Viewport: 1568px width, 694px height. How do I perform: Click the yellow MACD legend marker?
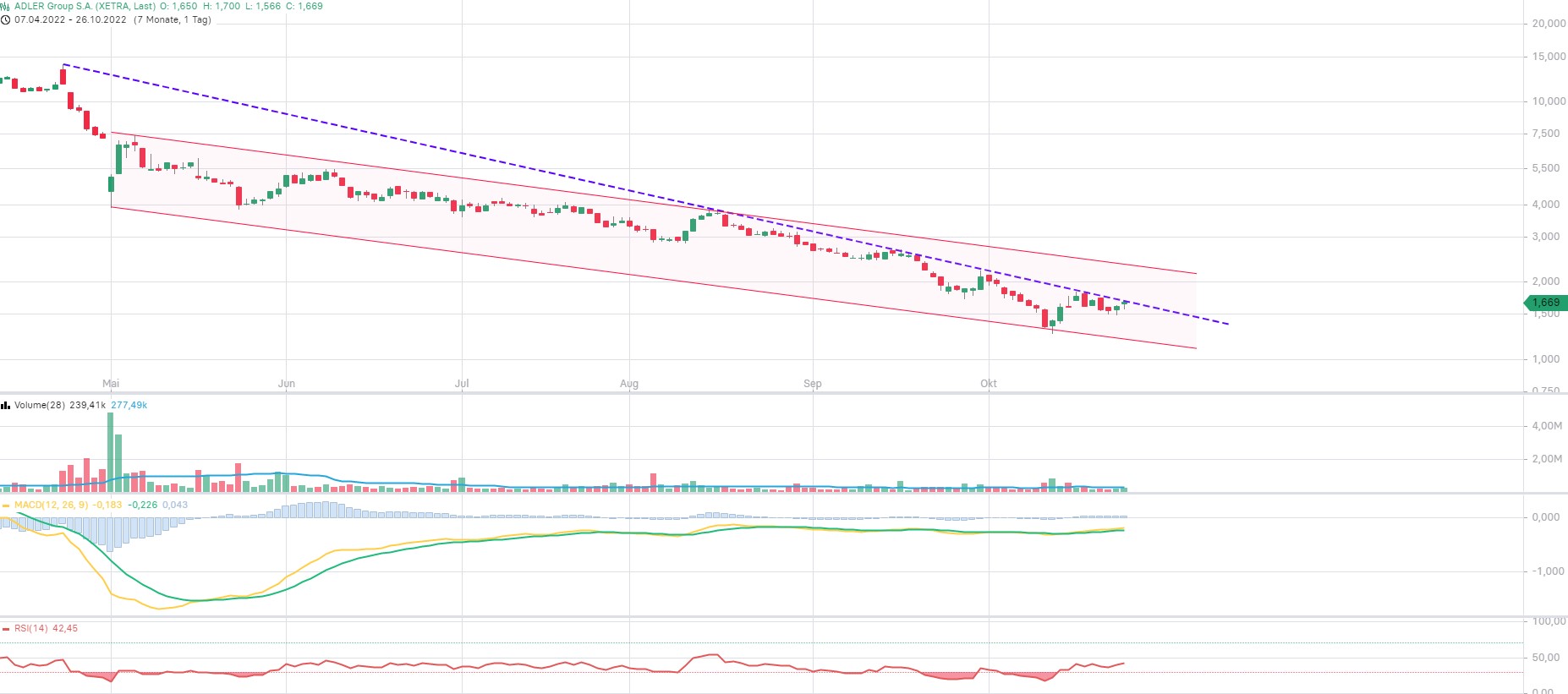click(6, 505)
